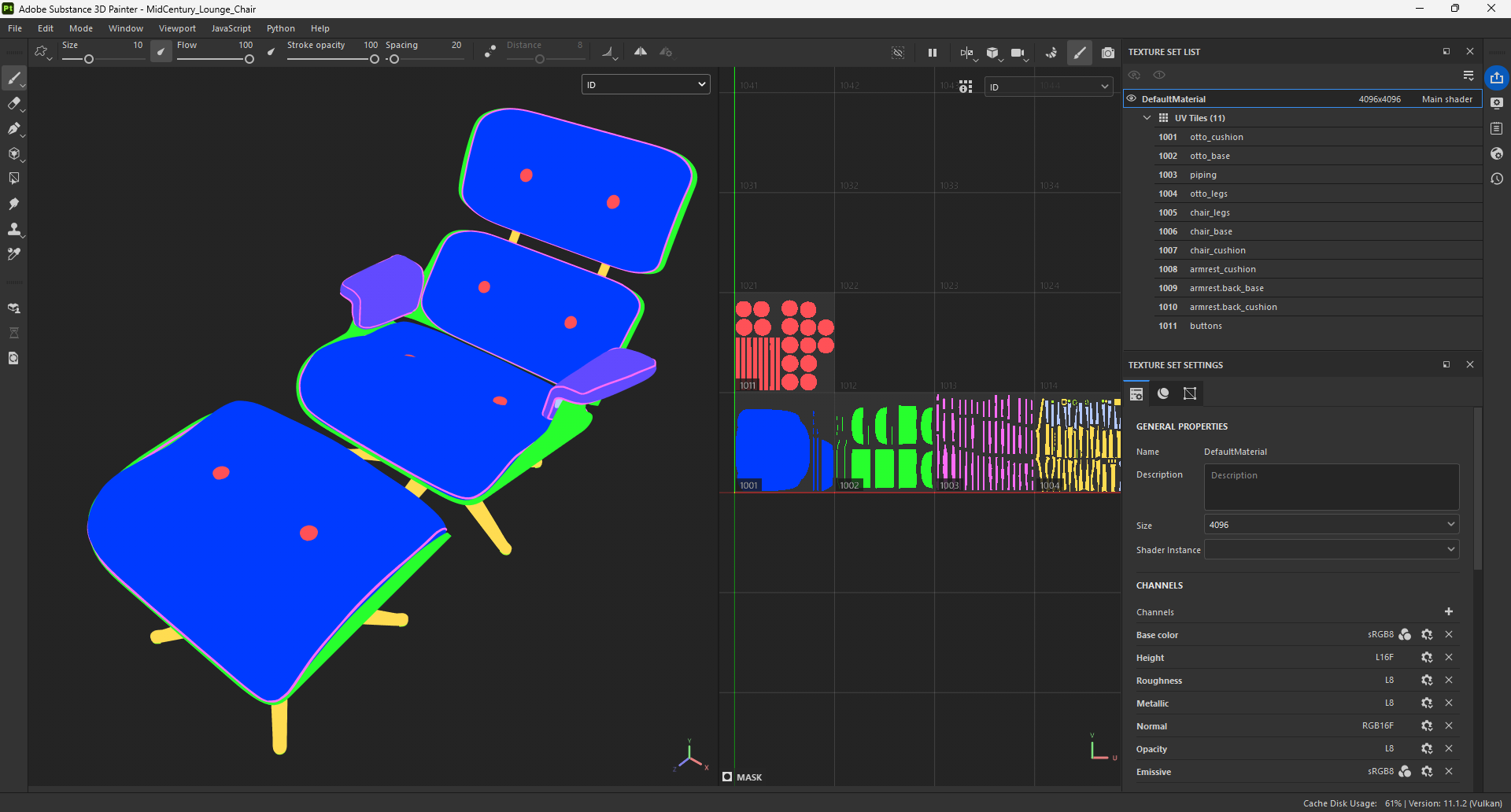Select the Smudge tool
This screenshot has width=1511, height=812.
tap(14, 204)
